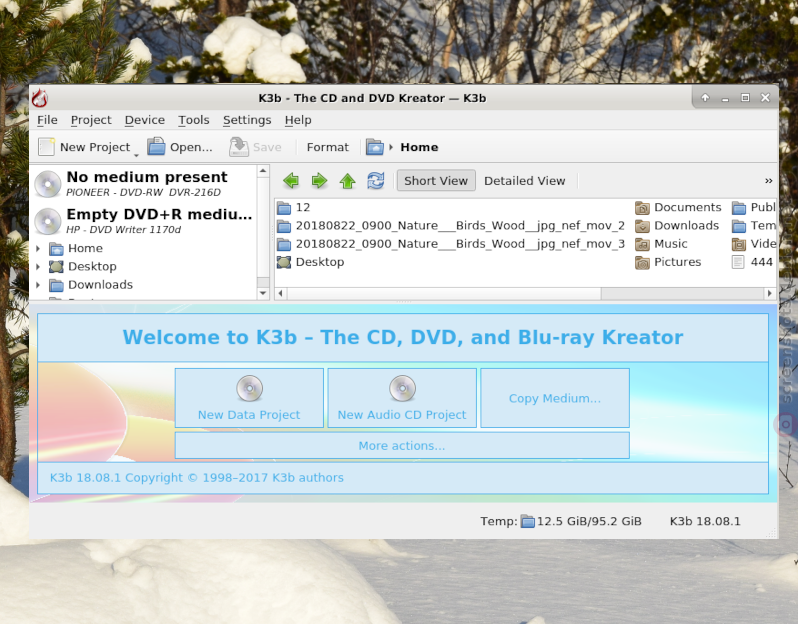Expand the Home tree node
Screen dimensions: 798x624
coord(38,248)
